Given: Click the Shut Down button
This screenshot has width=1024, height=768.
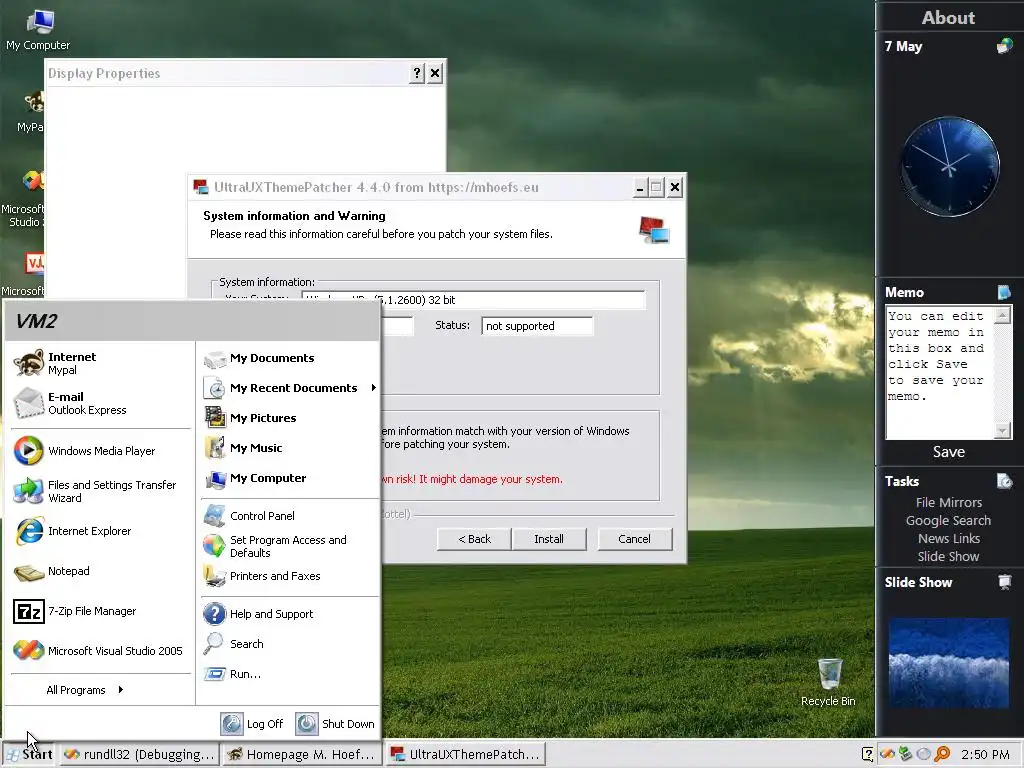Looking at the screenshot, I should click(x=335, y=724).
